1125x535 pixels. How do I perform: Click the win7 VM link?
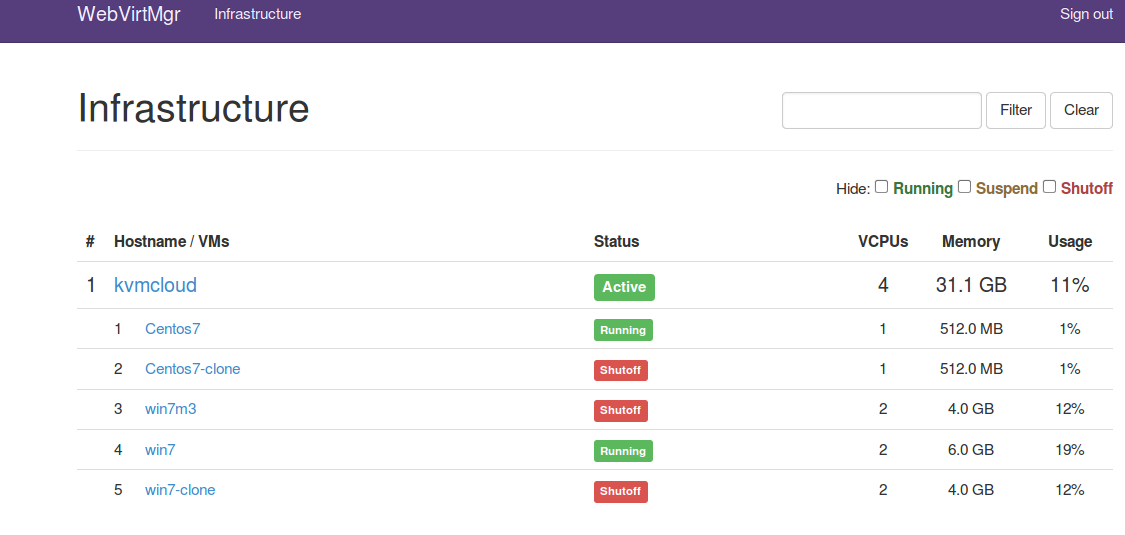(160, 450)
